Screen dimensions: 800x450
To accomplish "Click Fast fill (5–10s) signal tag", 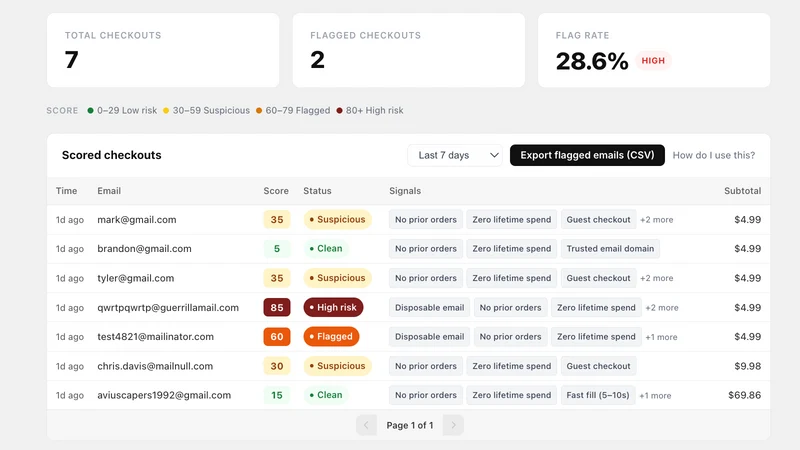I will point(598,395).
